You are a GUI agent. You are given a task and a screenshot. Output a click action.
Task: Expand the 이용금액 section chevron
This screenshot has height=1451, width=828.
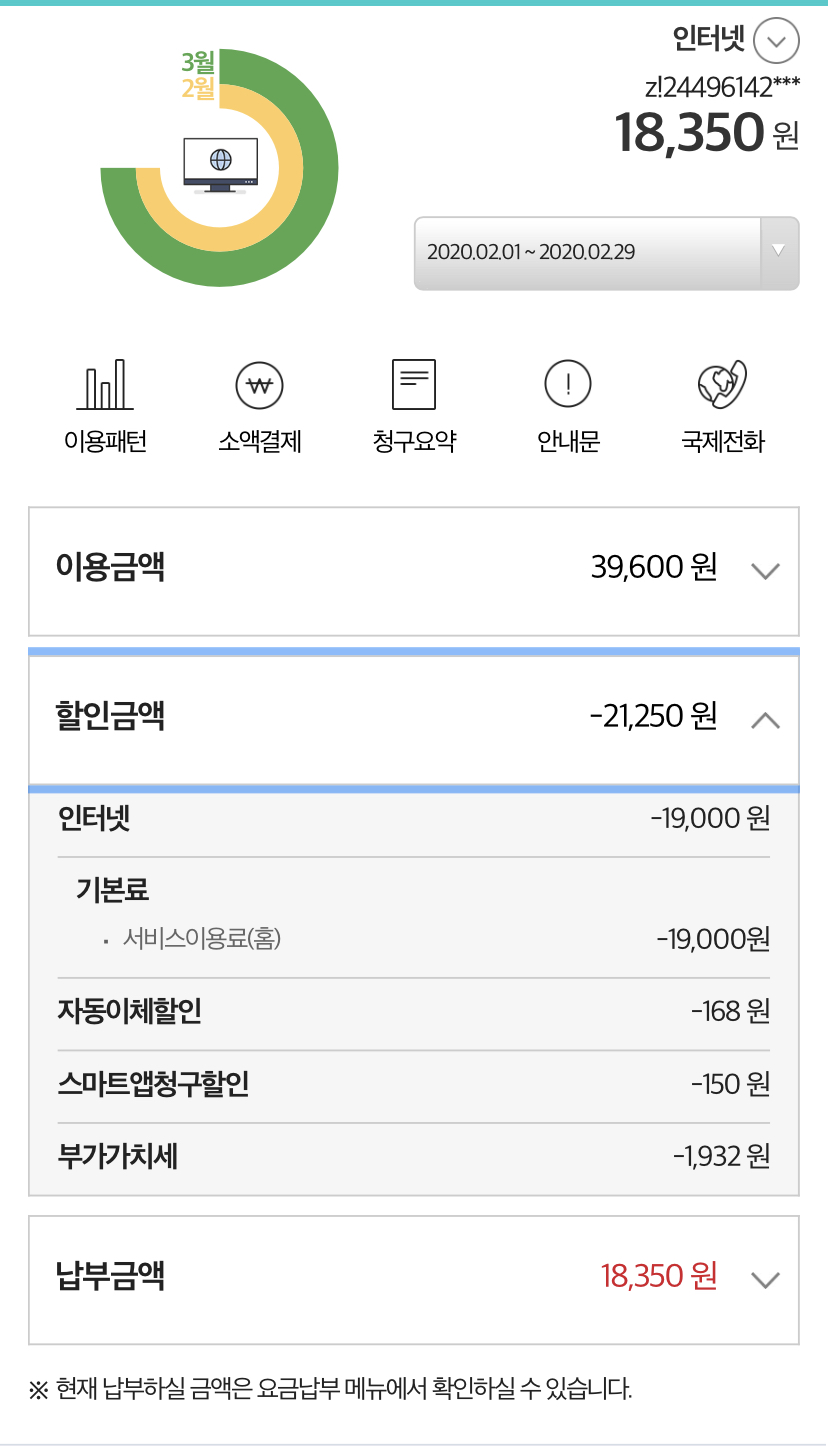coord(765,571)
